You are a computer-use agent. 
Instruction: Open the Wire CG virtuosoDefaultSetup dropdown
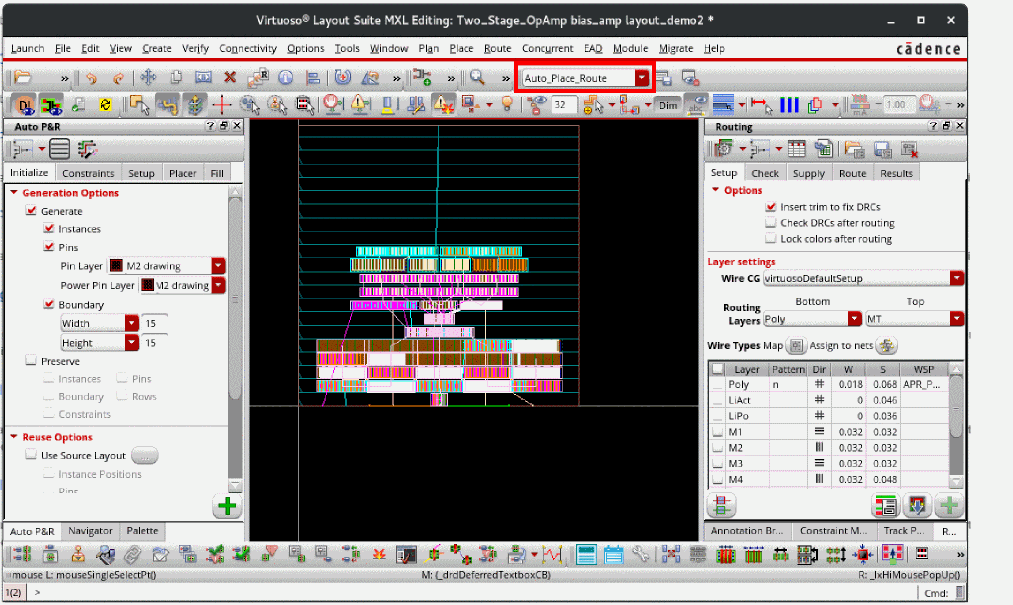(956, 278)
